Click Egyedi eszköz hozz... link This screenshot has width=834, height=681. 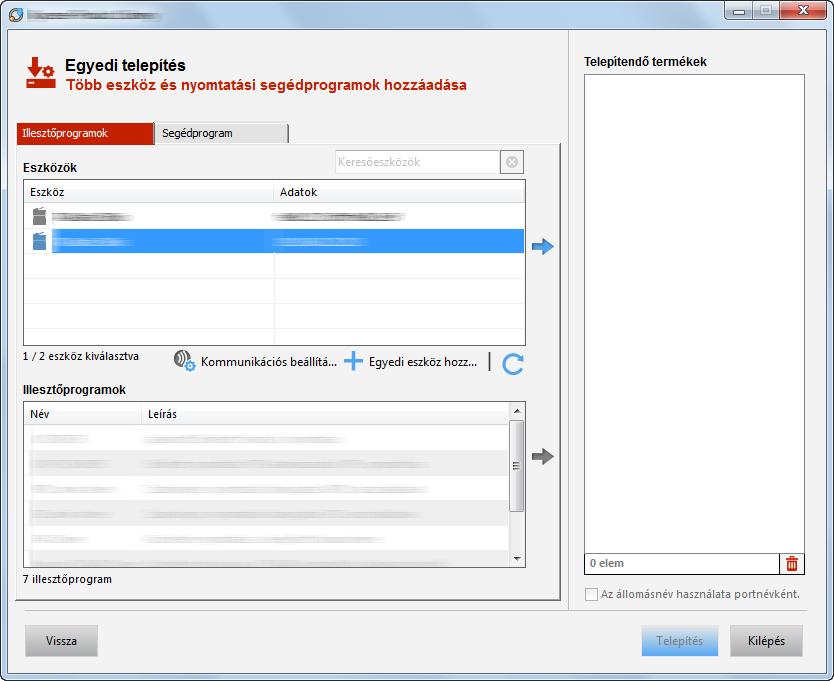[423, 362]
